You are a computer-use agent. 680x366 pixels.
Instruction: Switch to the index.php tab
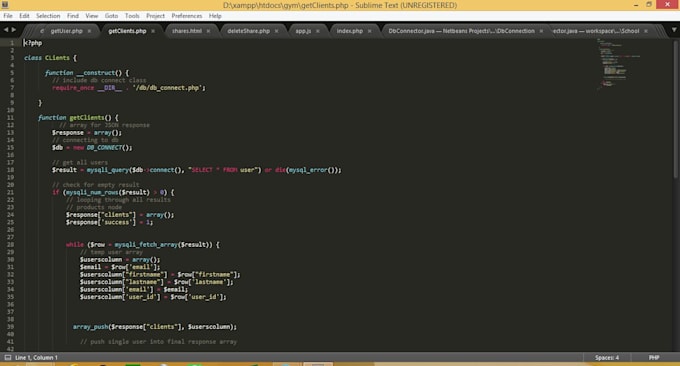[x=350, y=31]
